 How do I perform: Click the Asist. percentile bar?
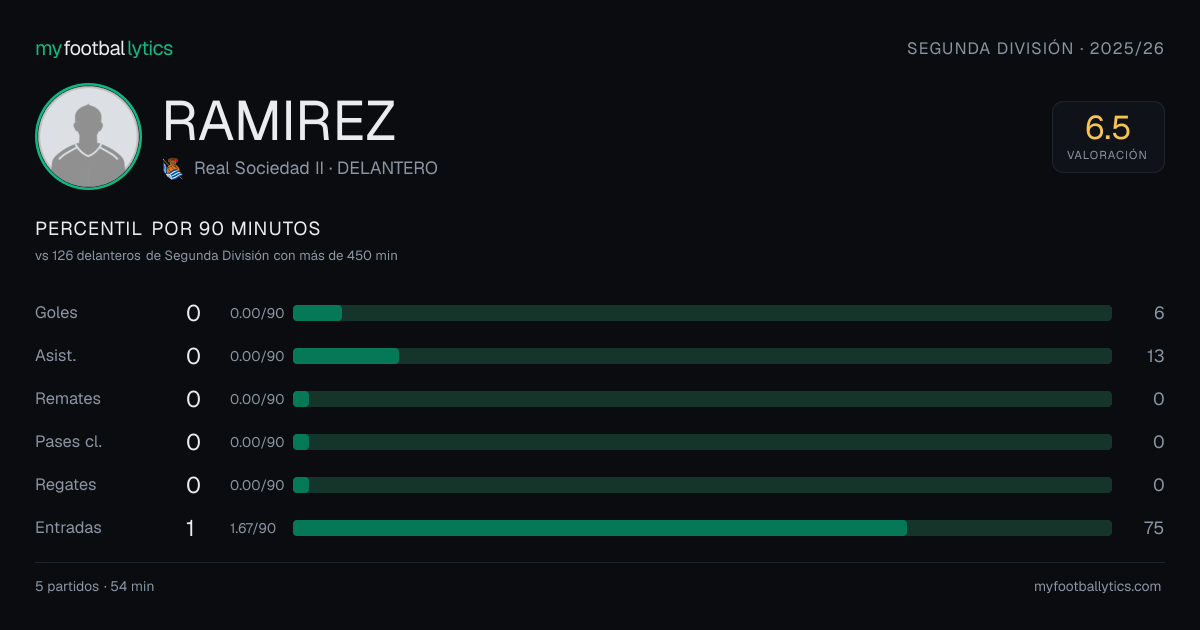coord(702,356)
